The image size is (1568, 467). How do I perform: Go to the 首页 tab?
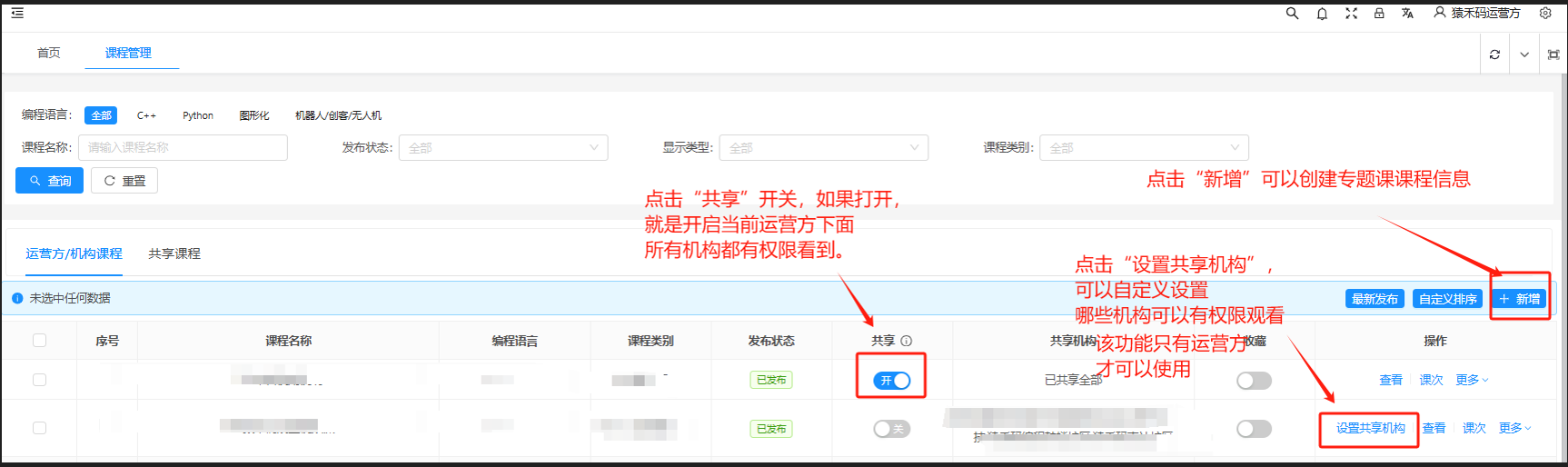tap(49, 53)
